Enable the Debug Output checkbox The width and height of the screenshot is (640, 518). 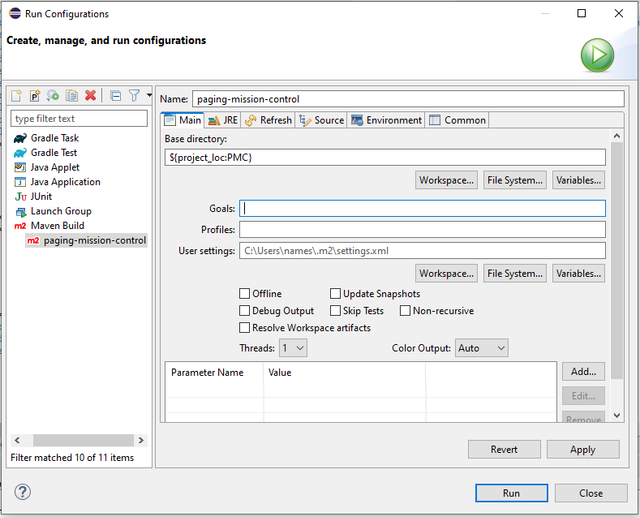point(244,311)
